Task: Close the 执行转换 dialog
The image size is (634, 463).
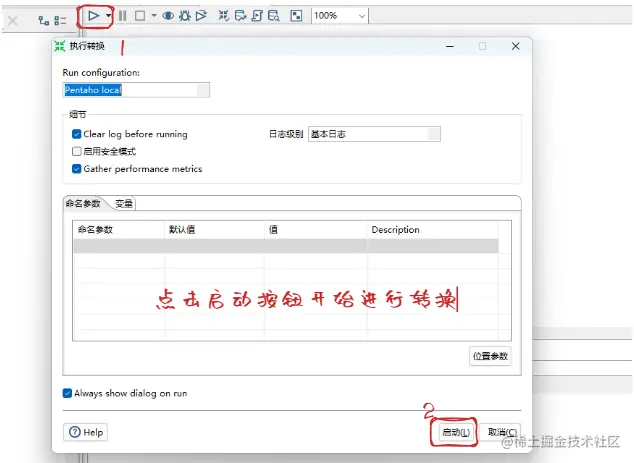Action: tap(516, 46)
